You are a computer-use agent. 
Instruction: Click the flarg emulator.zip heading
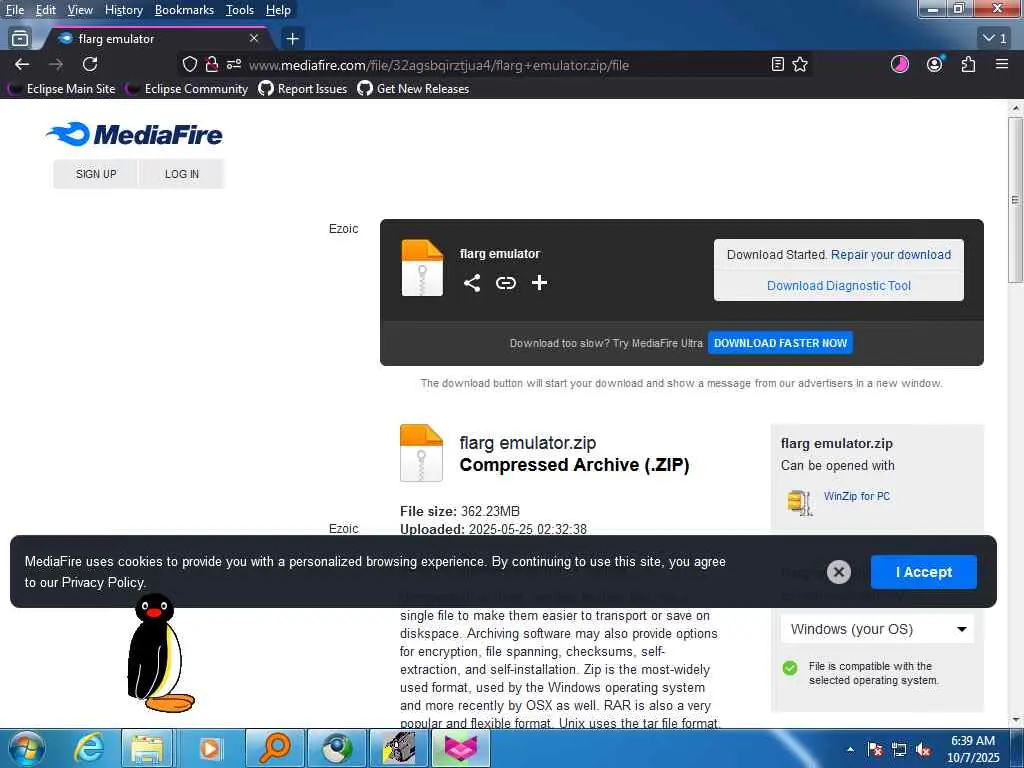click(x=528, y=443)
